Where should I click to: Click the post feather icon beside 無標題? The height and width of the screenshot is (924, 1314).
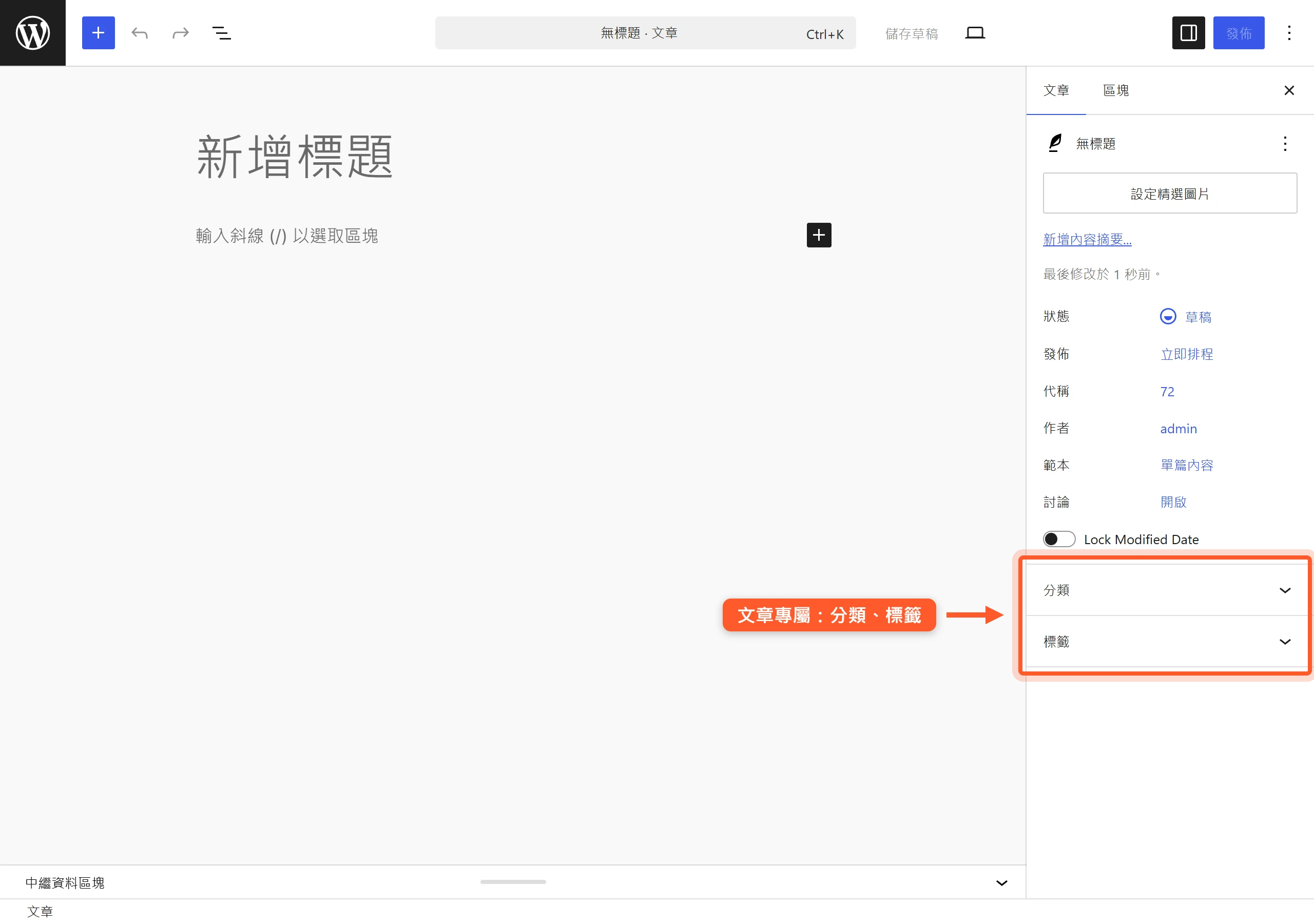tap(1055, 143)
